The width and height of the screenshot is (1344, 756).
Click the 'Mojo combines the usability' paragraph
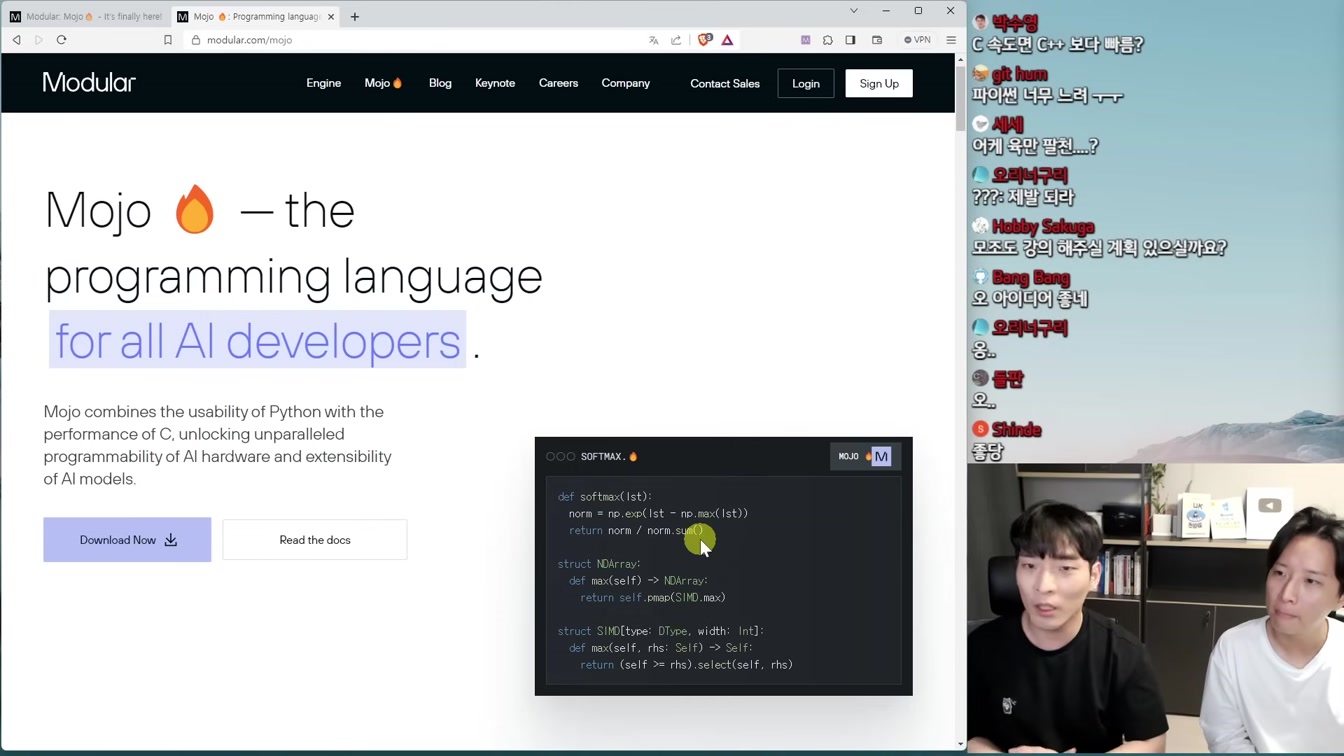tap(218, 445)
